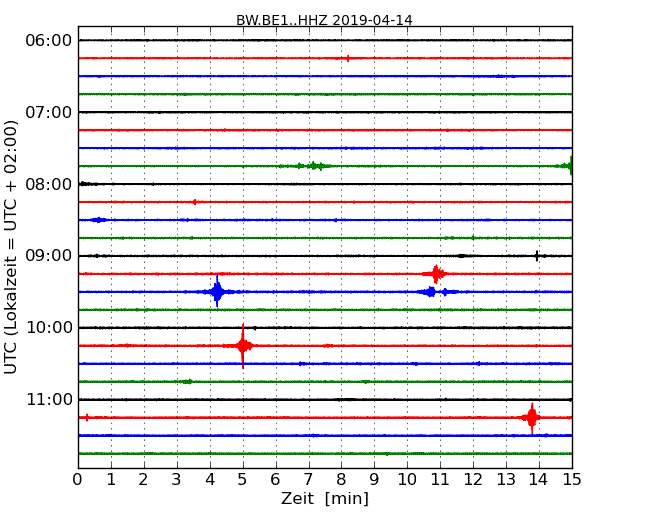The height and width of the screenshot is (520, 650).
Task: Select the red event near minute 14 at 11:15
Action: 532,418
